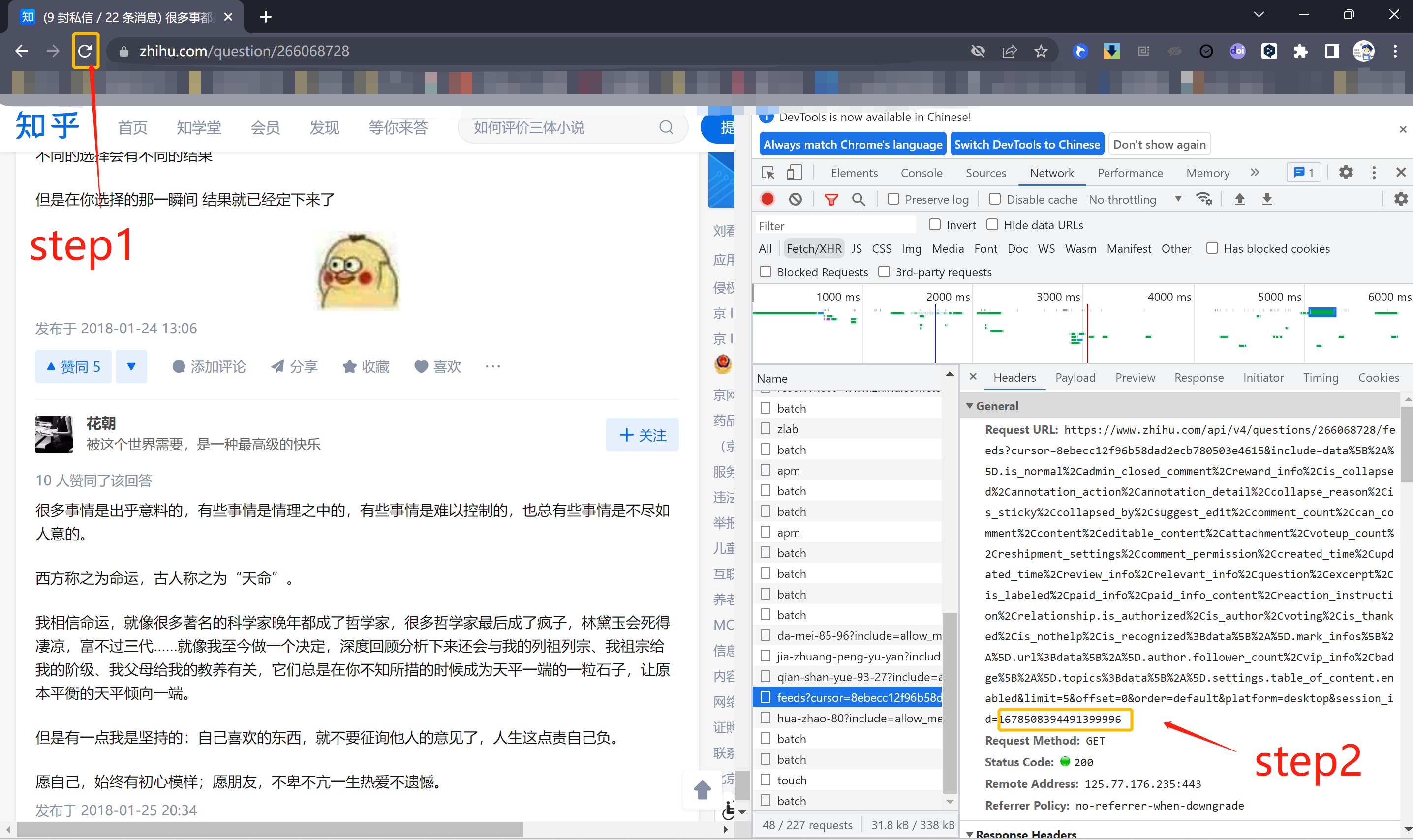The height and width of the screenshot is (840, 1413).
Task: Open the network request filter funnel
Action: [831, 199]
